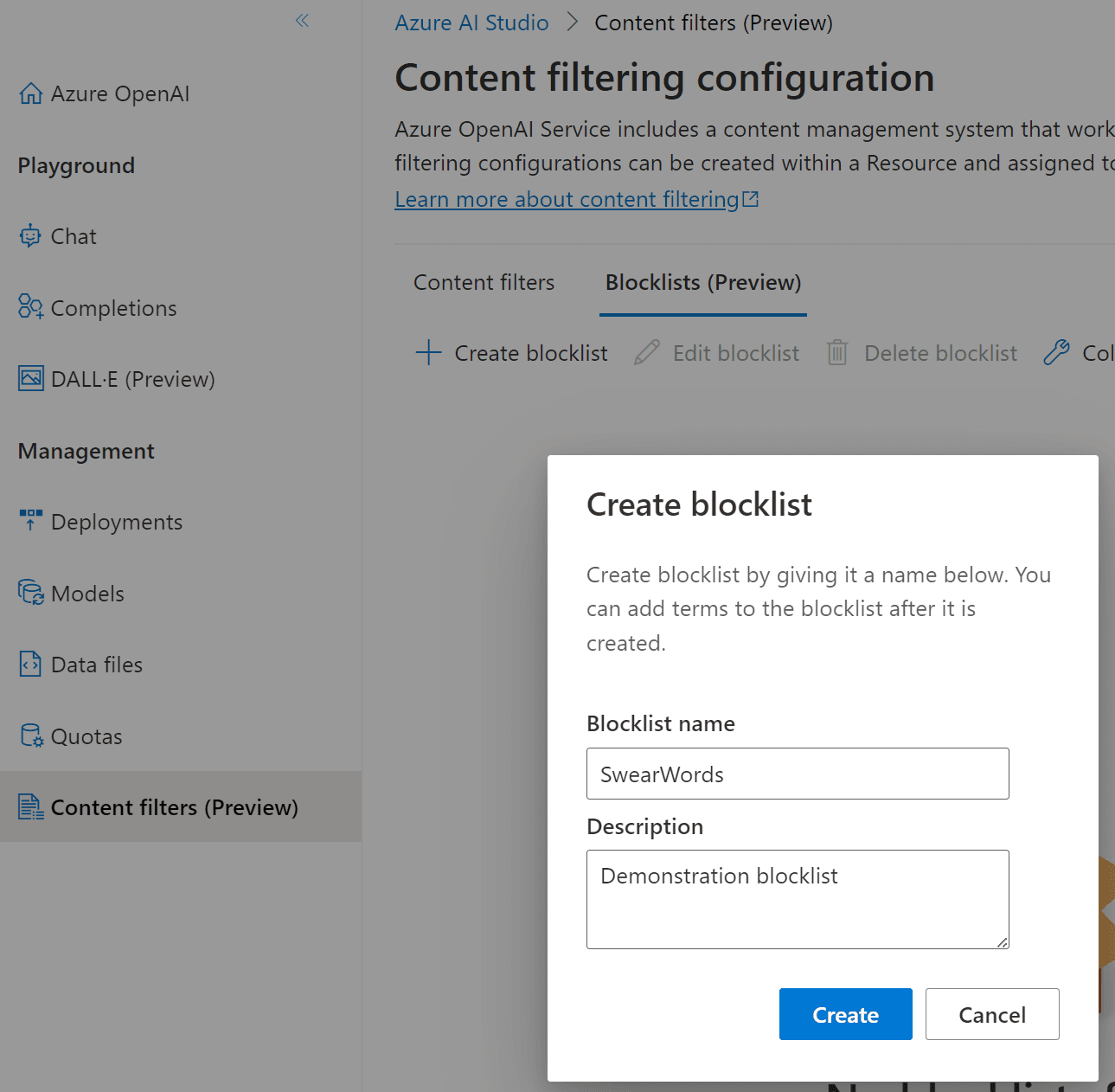Switch to Content filters tab

click(x=484, y=282)
